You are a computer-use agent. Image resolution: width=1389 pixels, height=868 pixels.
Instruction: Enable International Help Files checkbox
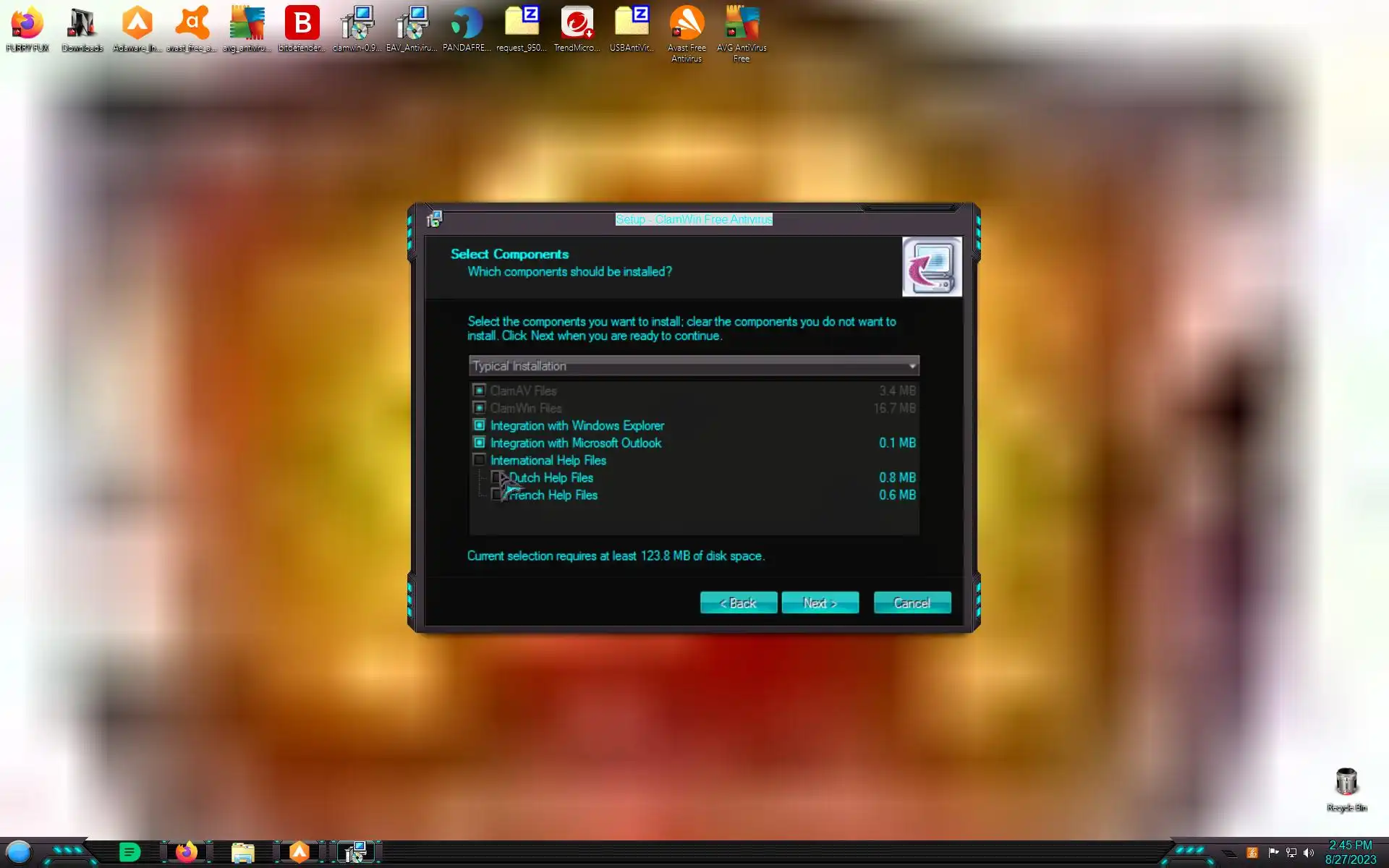[x=479, y=460]
